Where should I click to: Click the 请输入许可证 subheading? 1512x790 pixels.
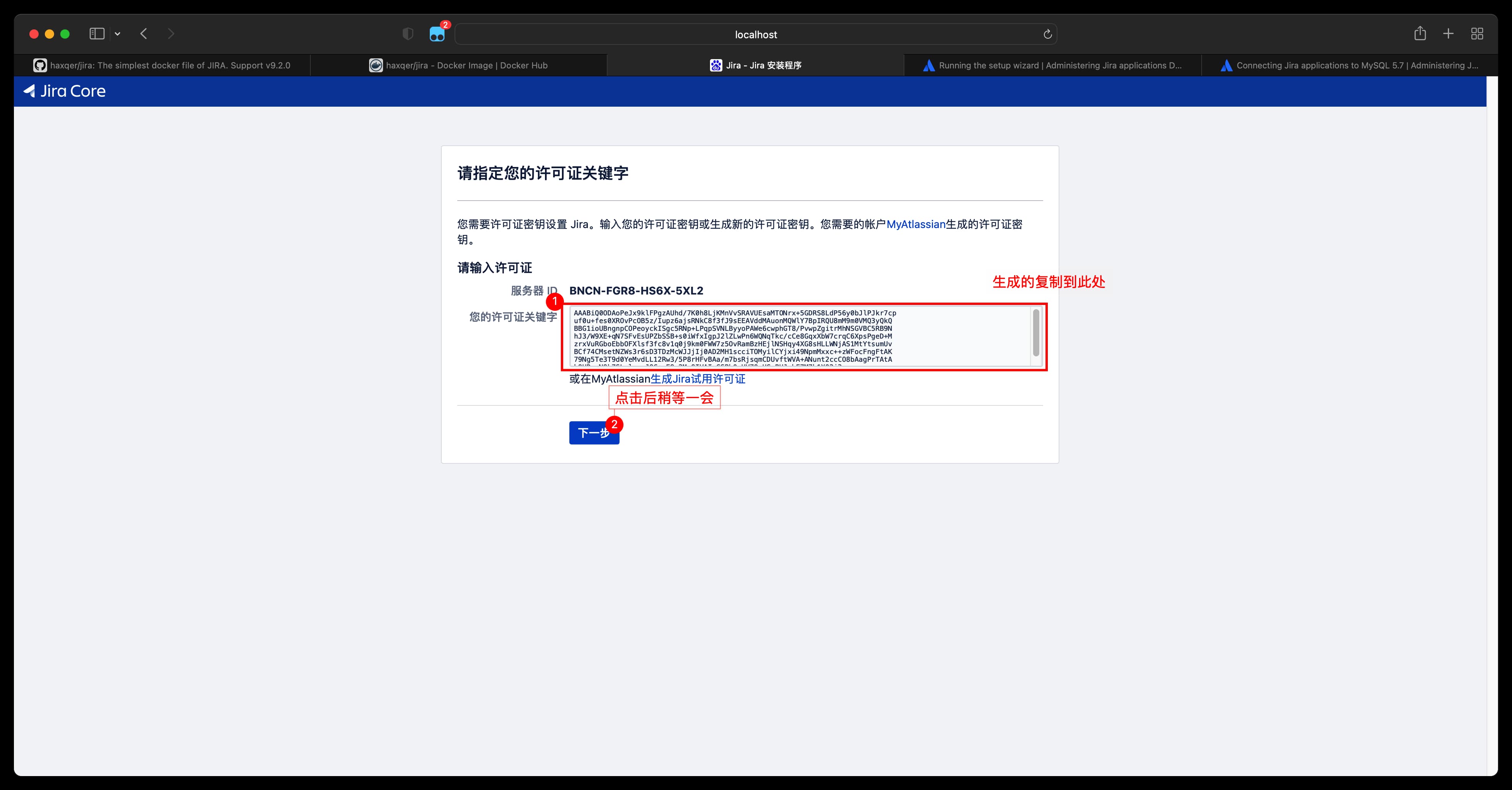(495, 267)
